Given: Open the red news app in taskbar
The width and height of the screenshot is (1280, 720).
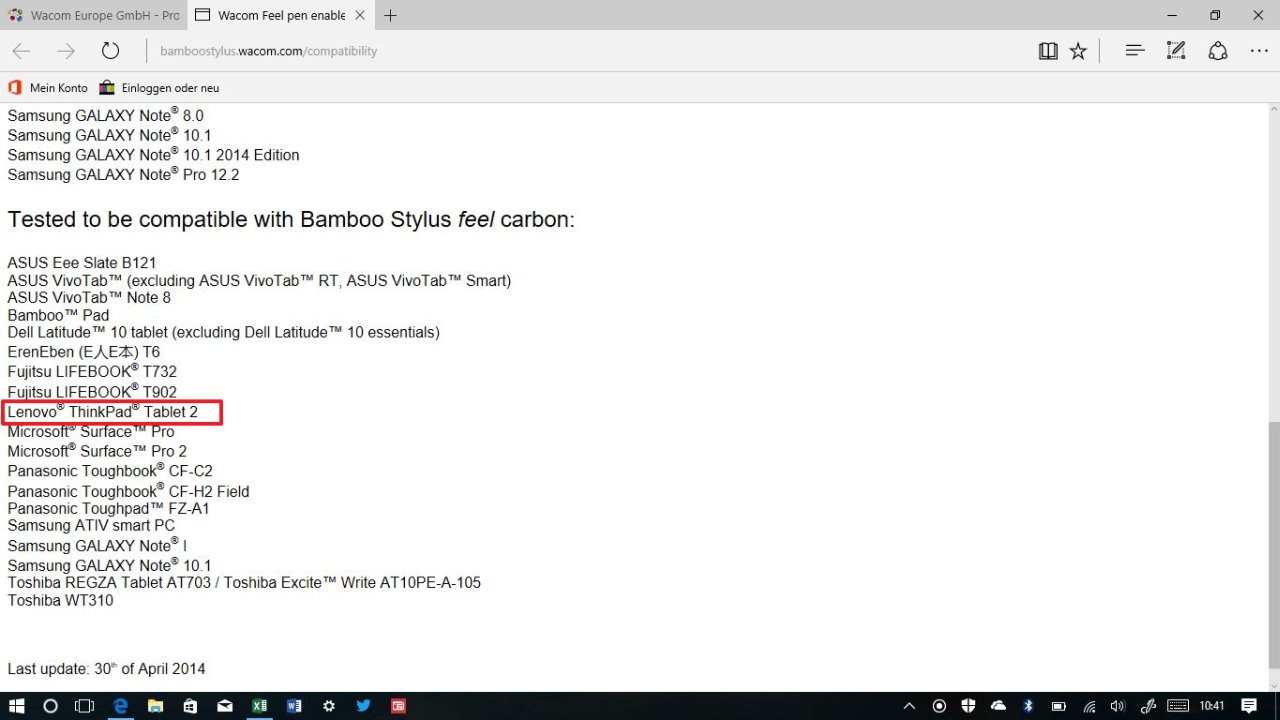Looking at the screenshot, I should tap(398, 706).
